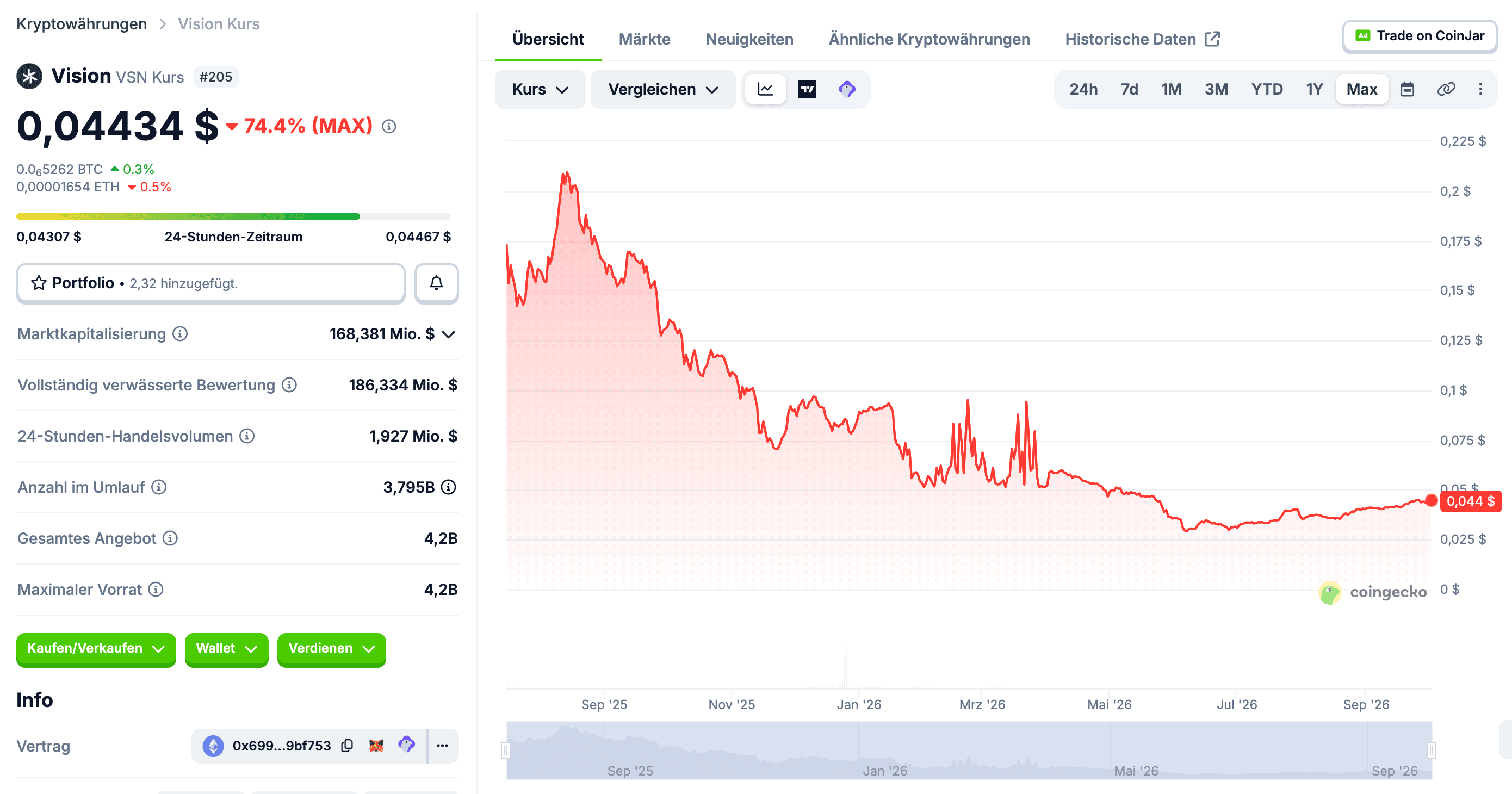Open chart more options menu

1480,89
